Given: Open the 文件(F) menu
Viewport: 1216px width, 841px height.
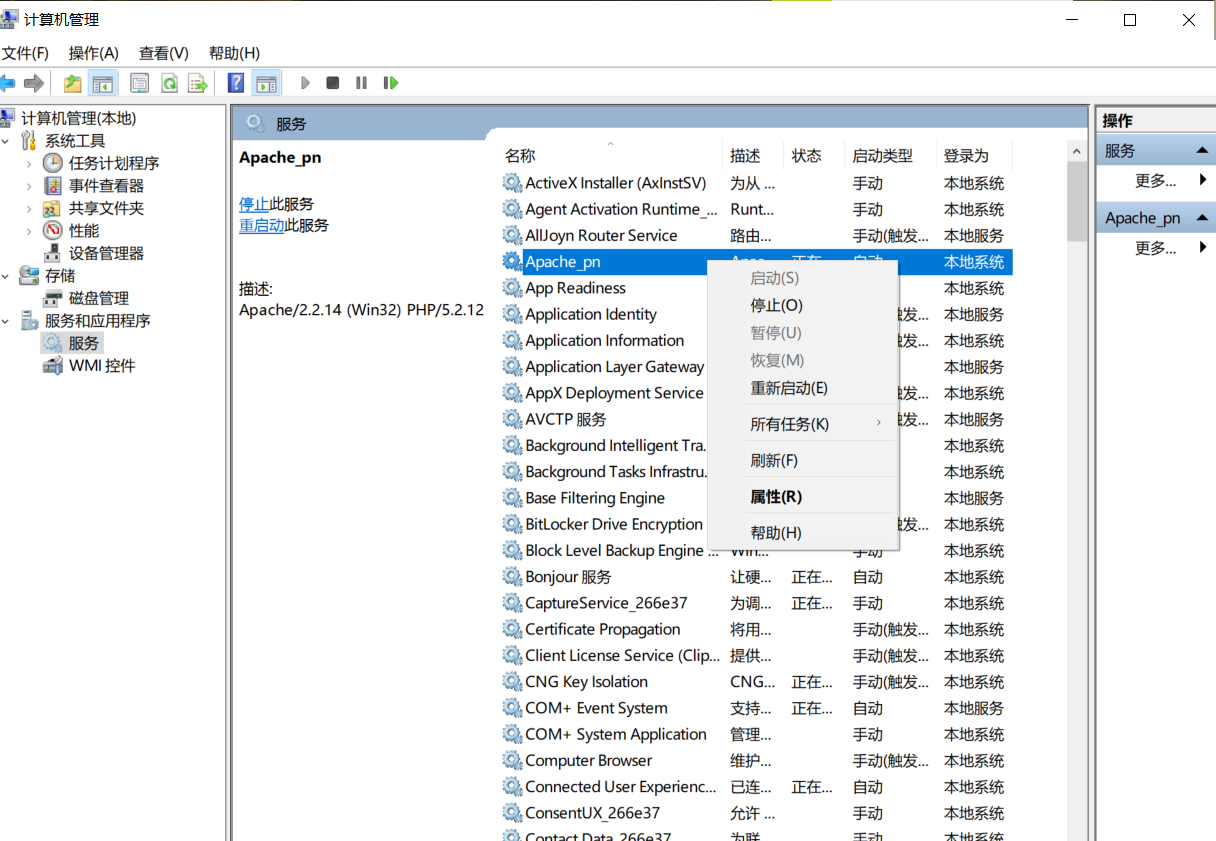Looking at the screenshot, I should (26, 53).
